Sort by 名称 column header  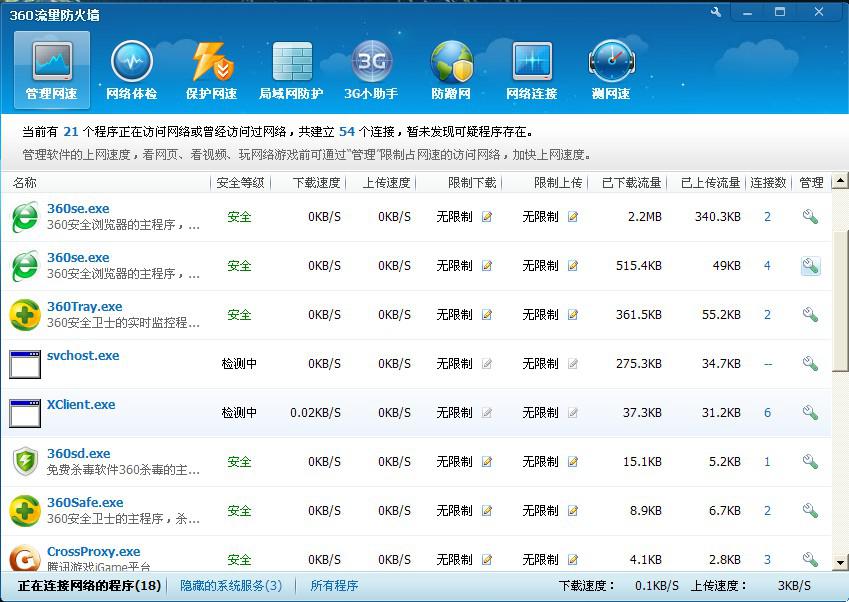coord(25,183)
